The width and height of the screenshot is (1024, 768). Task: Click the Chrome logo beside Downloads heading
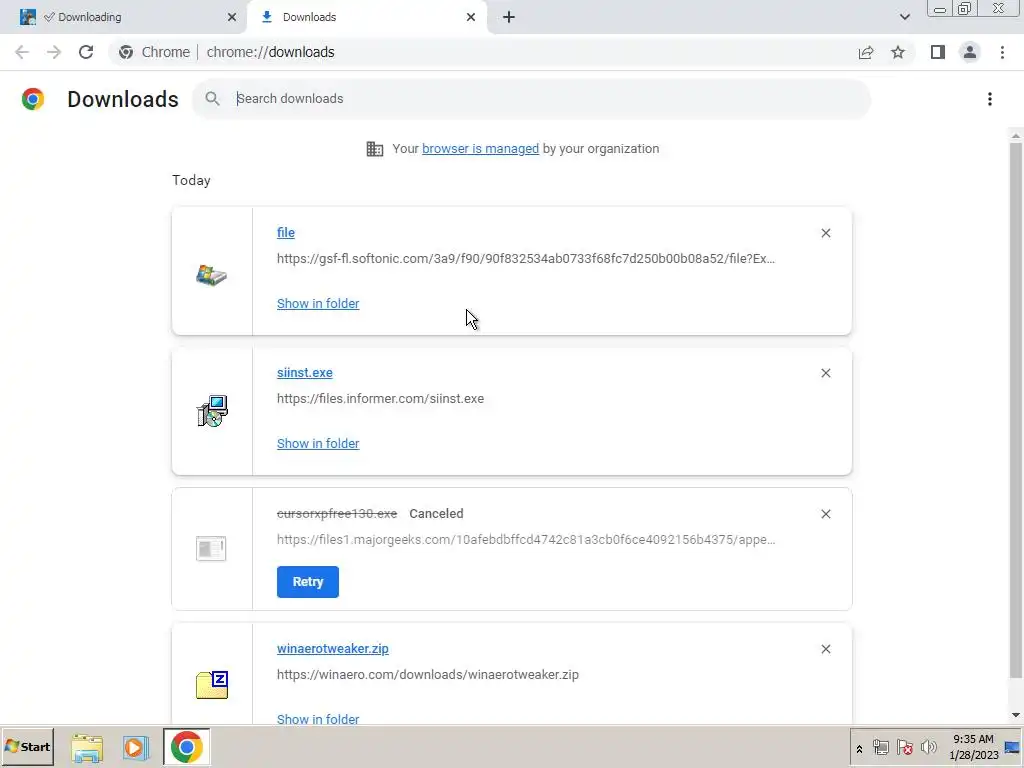[x=33, y=99]
